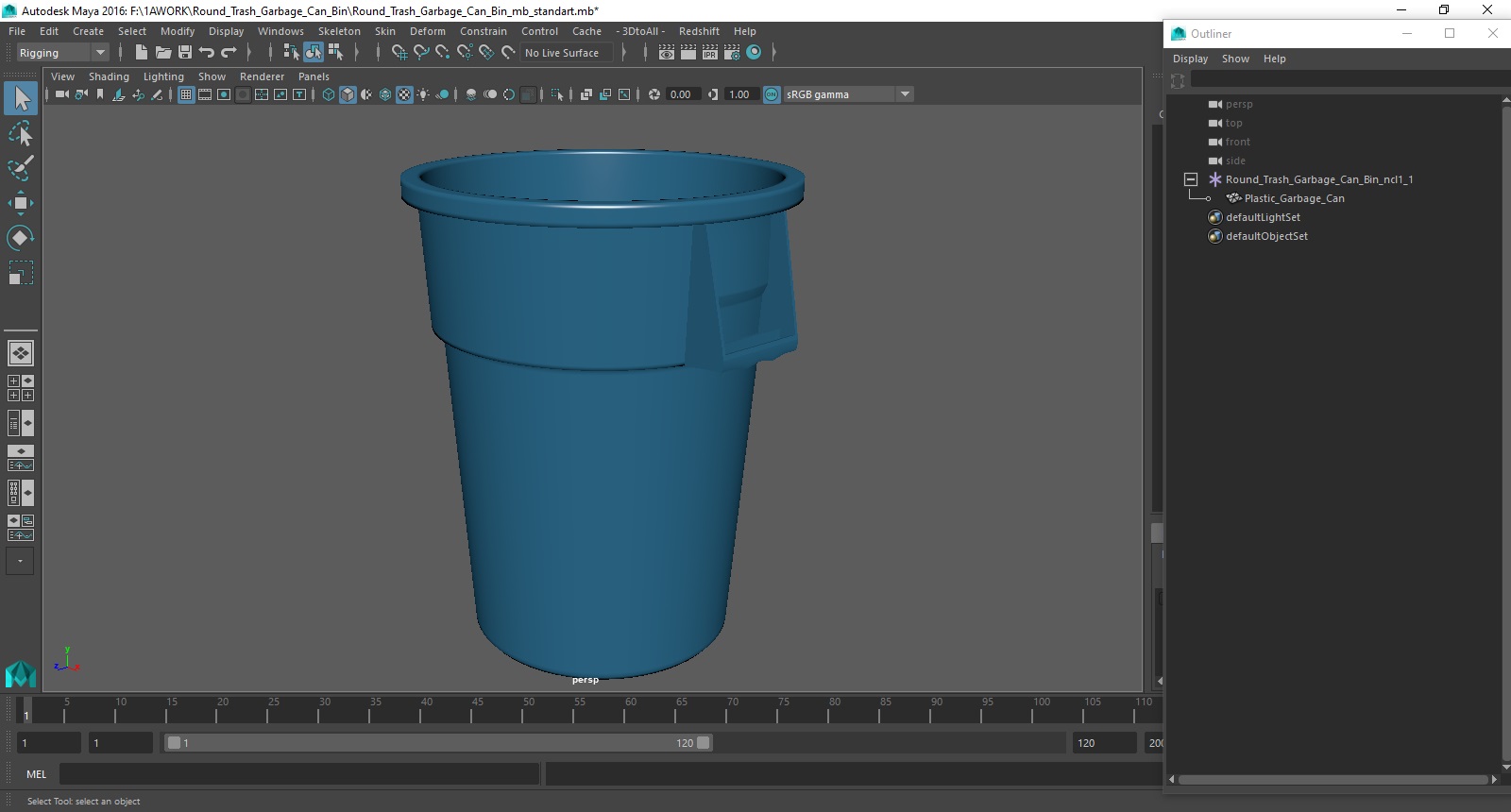
Task: Create a new scene
Action: 142,53
